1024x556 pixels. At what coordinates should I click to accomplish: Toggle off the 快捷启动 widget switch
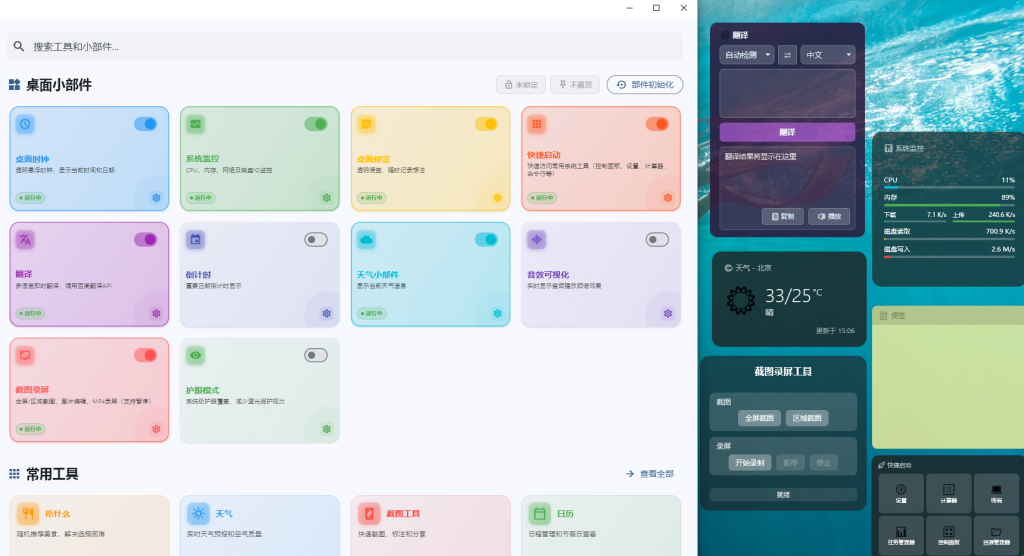click(658, 124)
